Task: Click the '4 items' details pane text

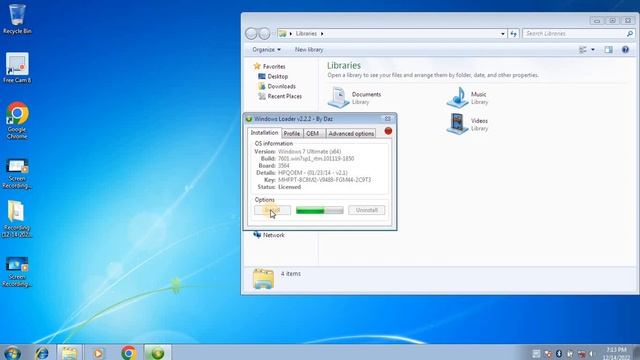Action: pyautogui.click(x=291, y=274)
